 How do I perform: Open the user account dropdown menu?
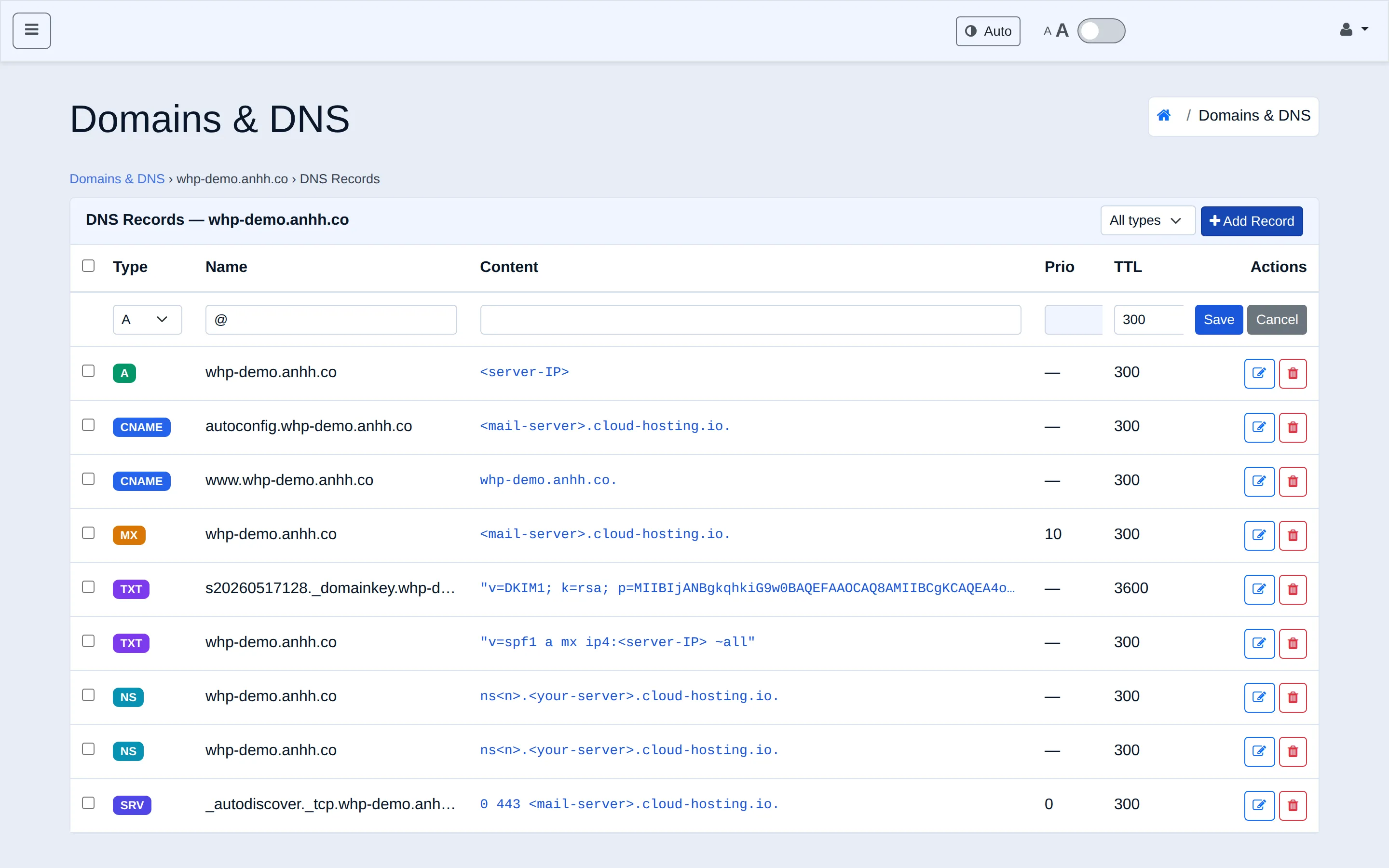tap(1354, 30)
